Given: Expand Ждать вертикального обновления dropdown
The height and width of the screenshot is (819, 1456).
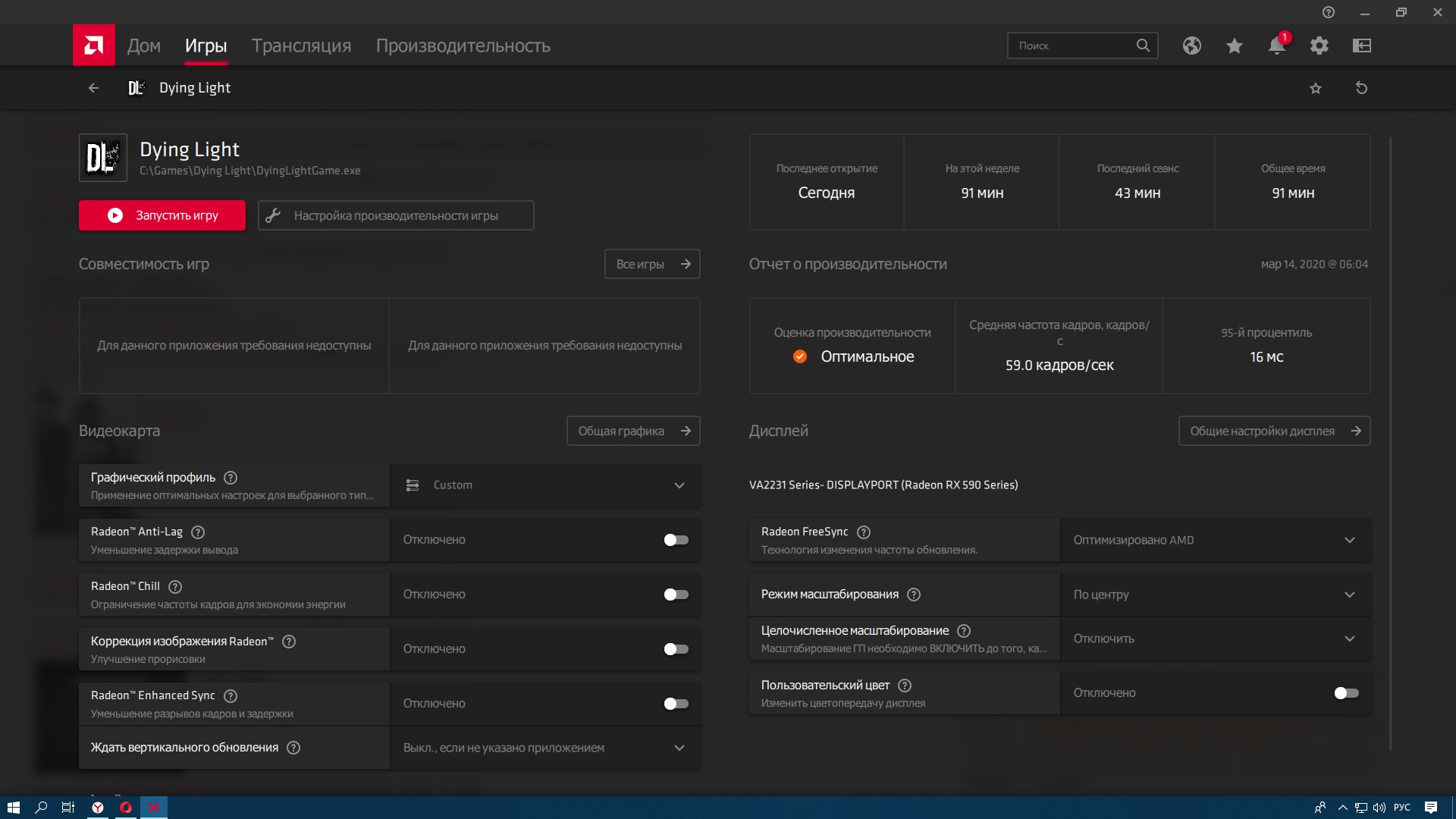Looking at the screenshot, I should (545, 748).
